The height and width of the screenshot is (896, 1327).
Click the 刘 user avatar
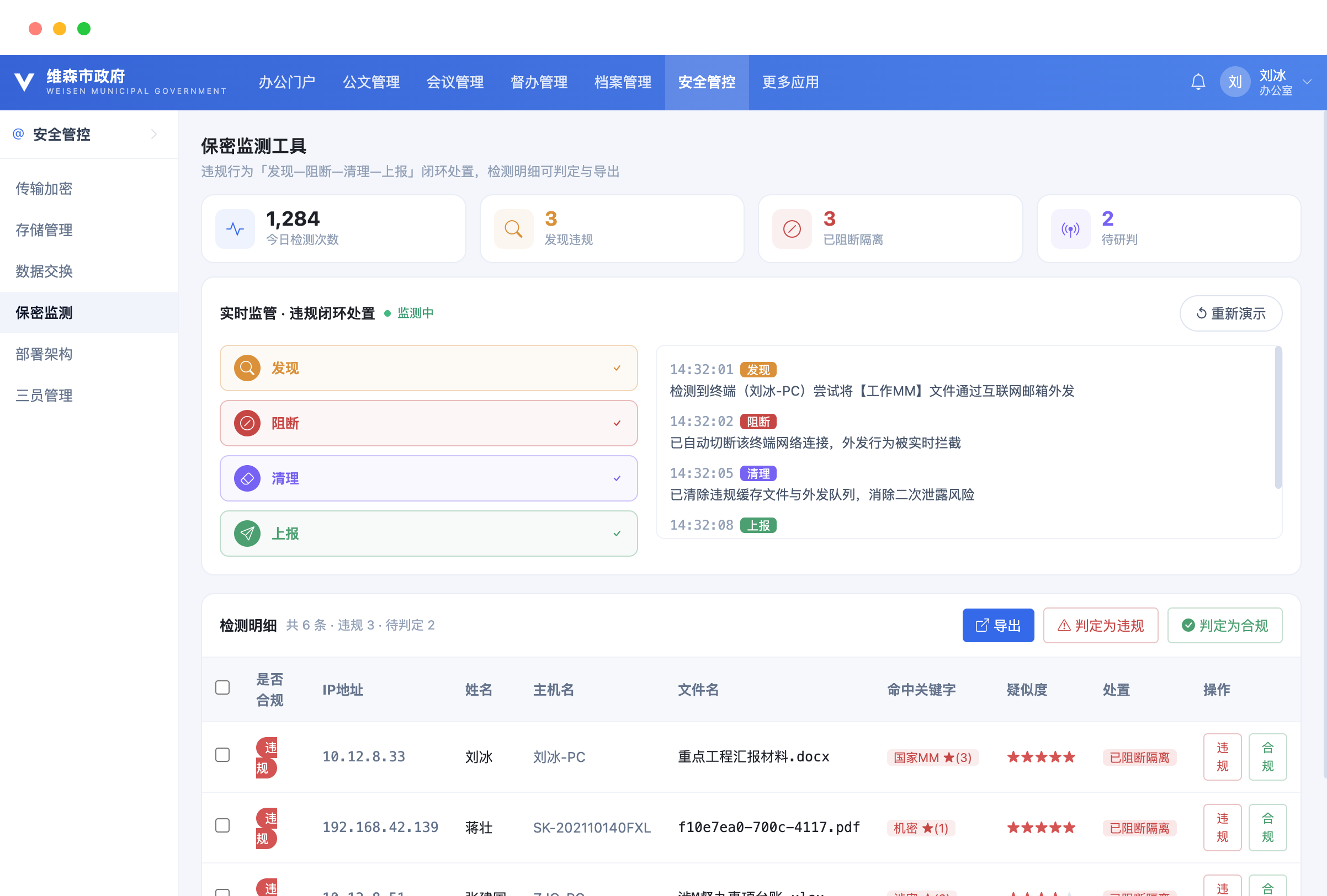(1234, 82)
